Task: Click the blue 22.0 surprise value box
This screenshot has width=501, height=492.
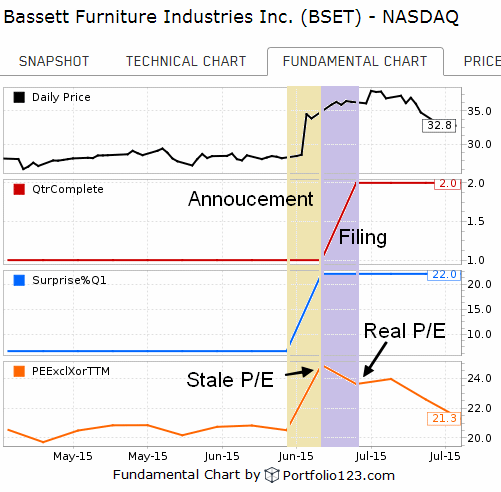Action: point(444,275)
